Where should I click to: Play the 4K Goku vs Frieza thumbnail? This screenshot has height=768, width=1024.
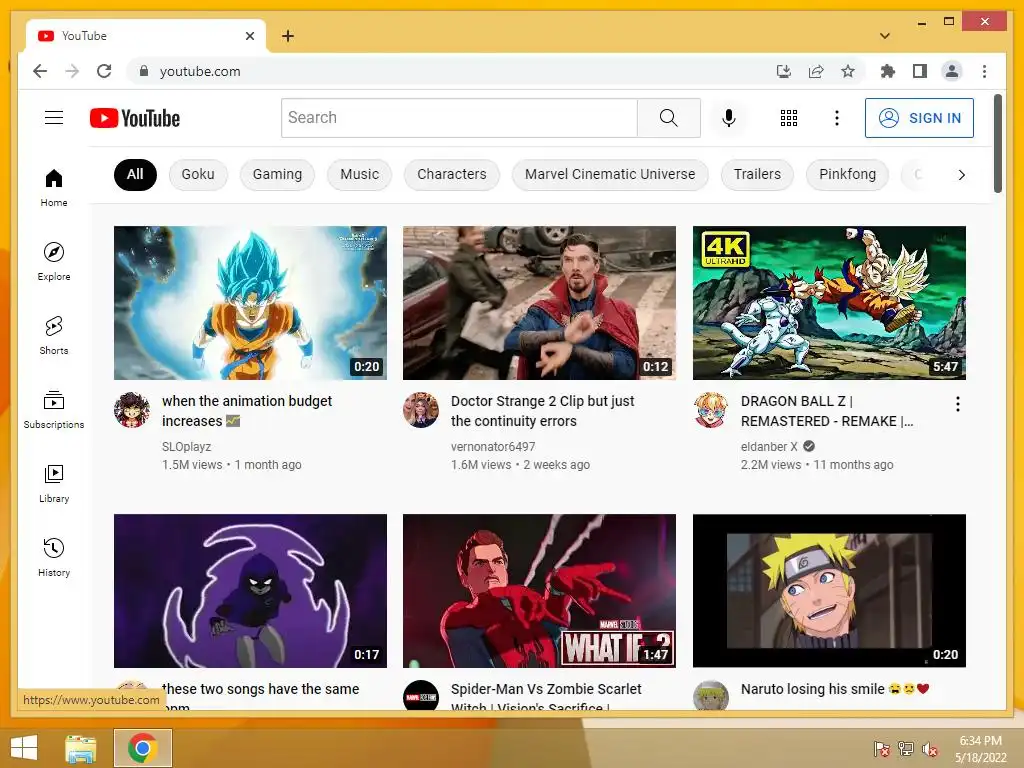[829, 303]
